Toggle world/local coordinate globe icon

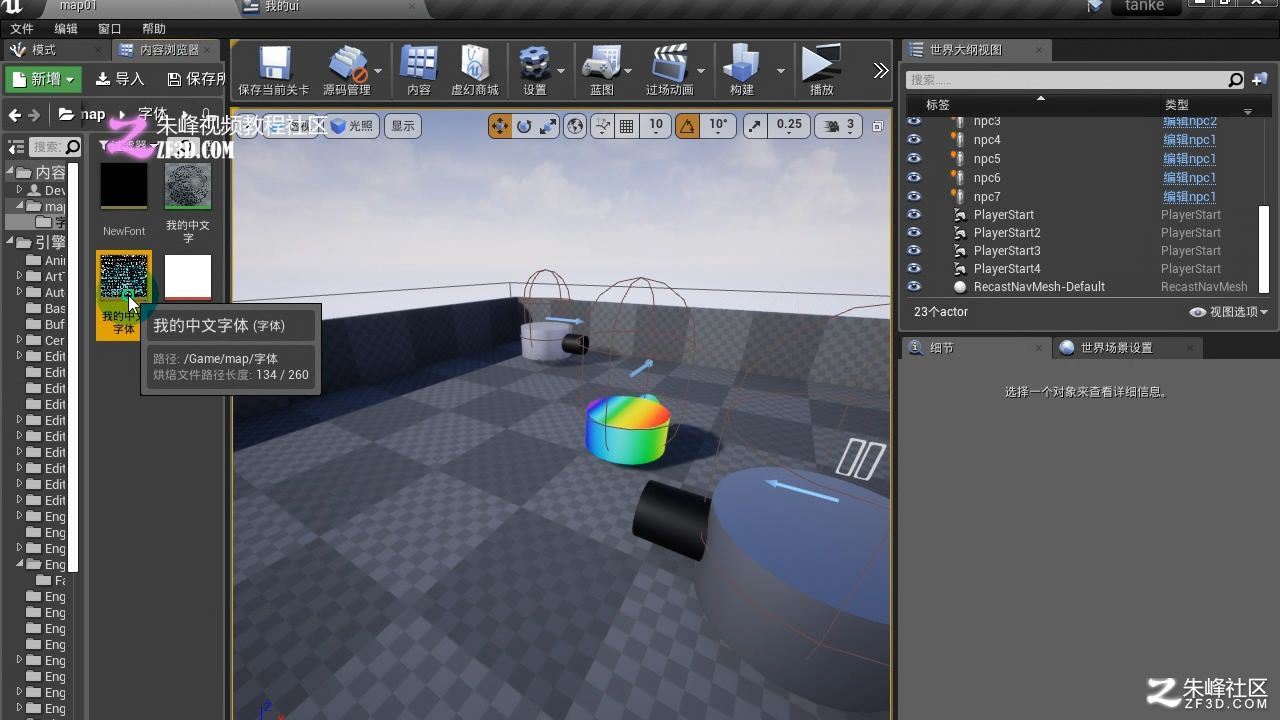click(575, 126)
